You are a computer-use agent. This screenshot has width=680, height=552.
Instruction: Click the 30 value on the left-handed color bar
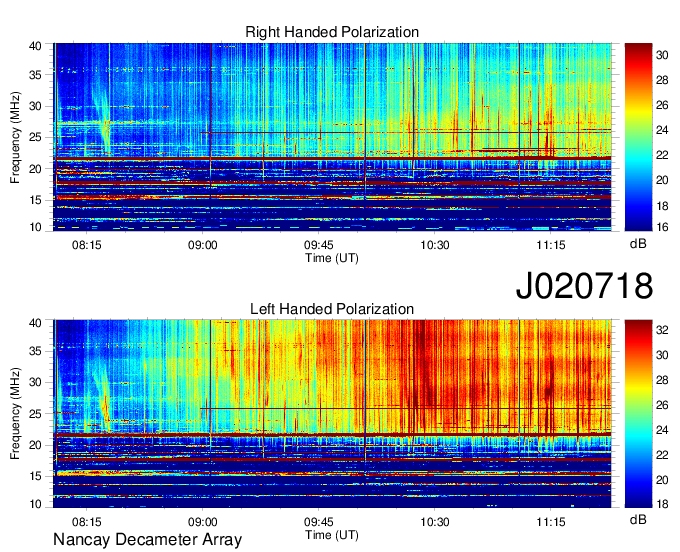662,355
